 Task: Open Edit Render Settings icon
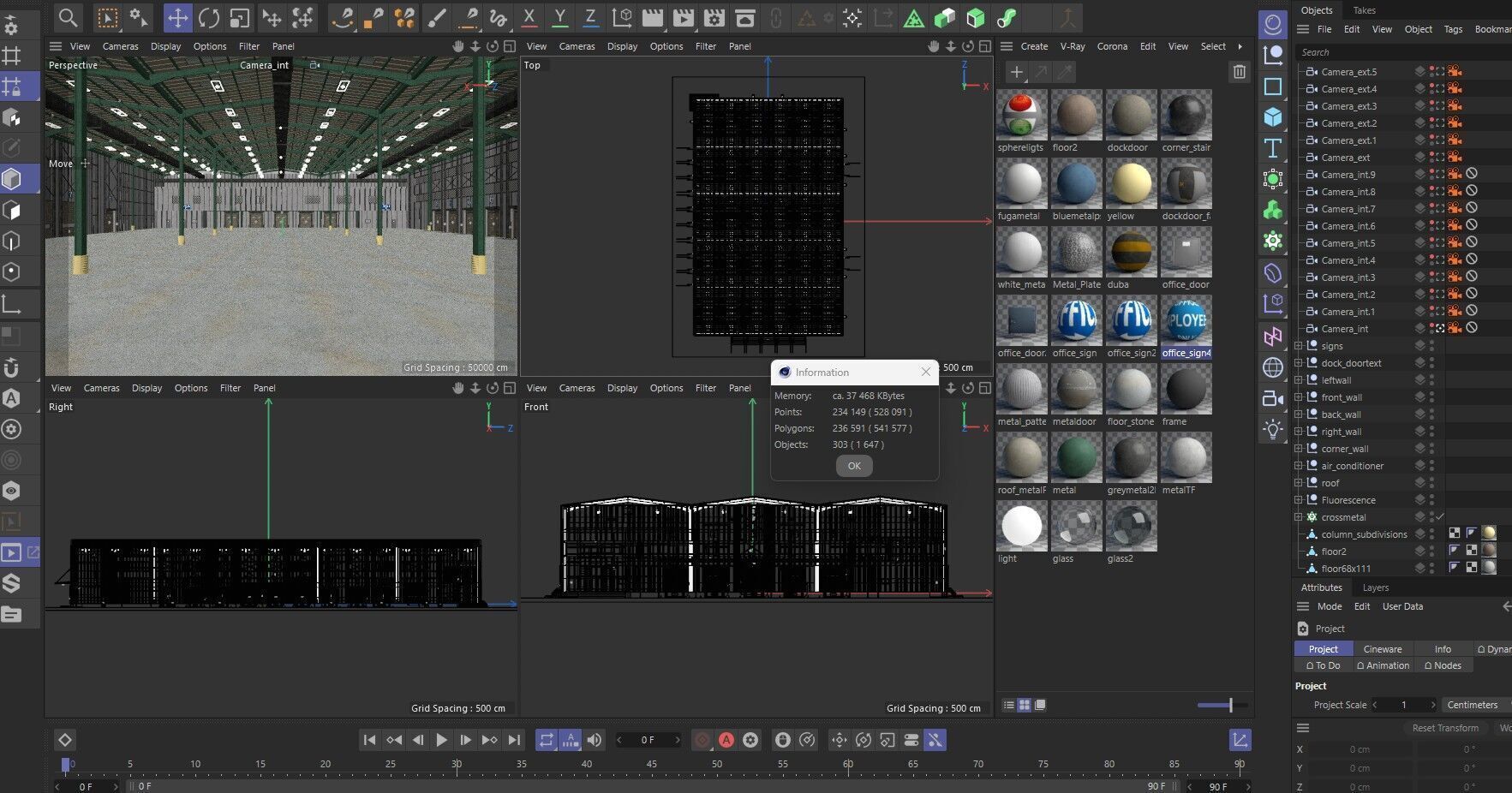pos(714,17)
